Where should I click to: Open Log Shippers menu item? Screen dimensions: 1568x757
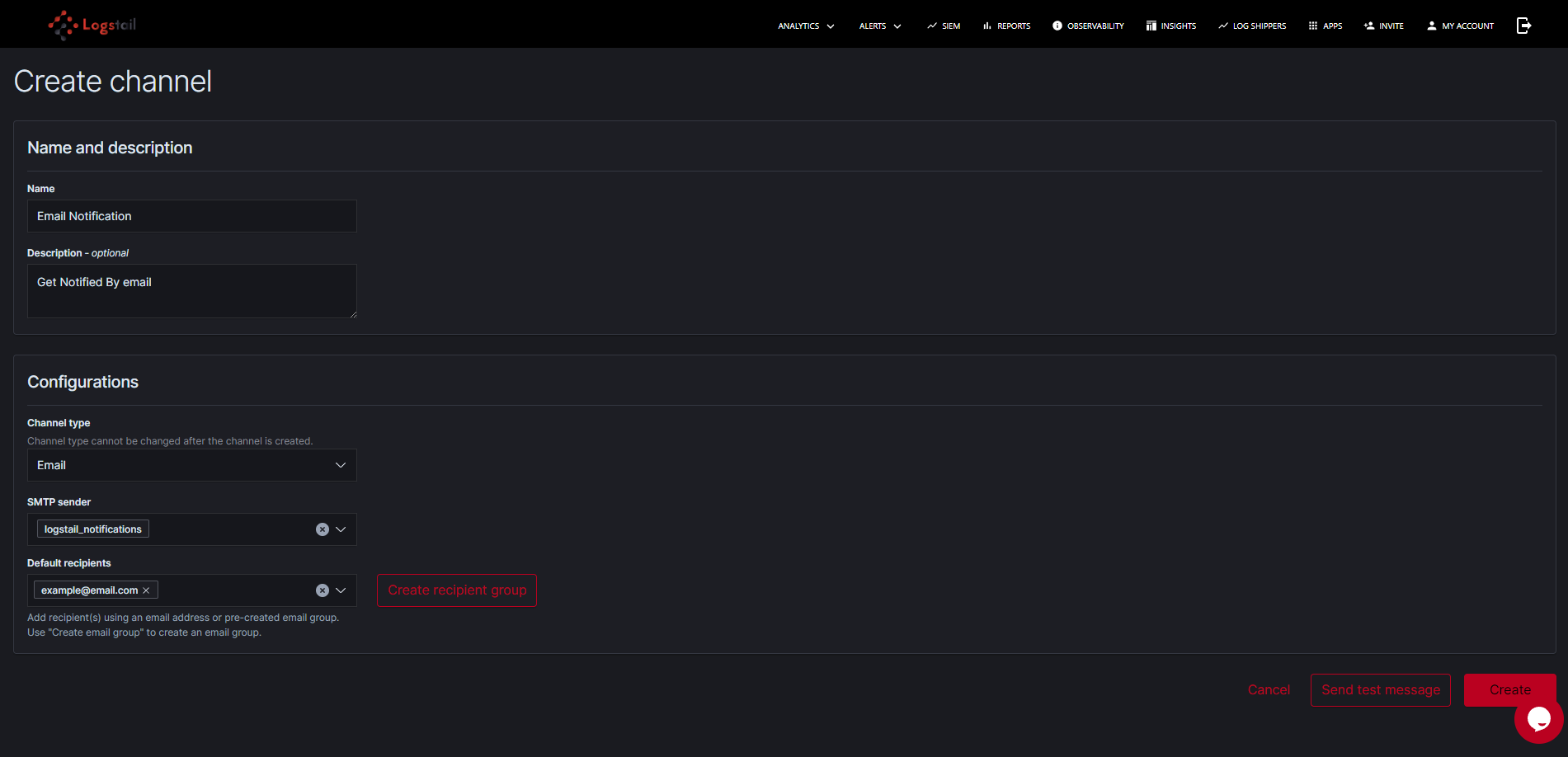[1252, 26]
